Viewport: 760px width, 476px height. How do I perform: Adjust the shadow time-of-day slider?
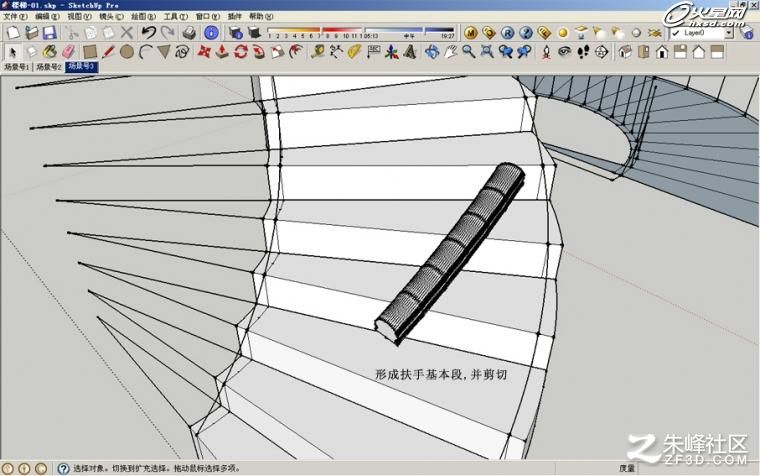click(x=410, y=32)
